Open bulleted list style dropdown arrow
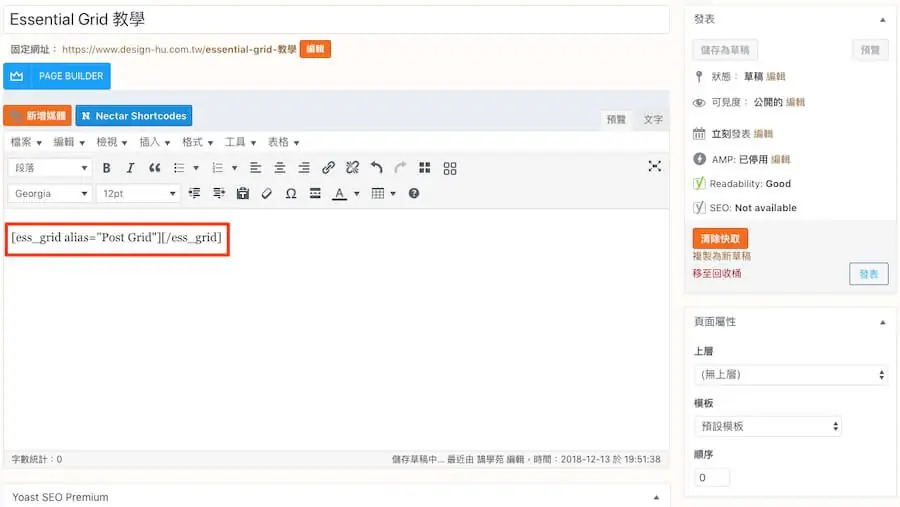 196,168
